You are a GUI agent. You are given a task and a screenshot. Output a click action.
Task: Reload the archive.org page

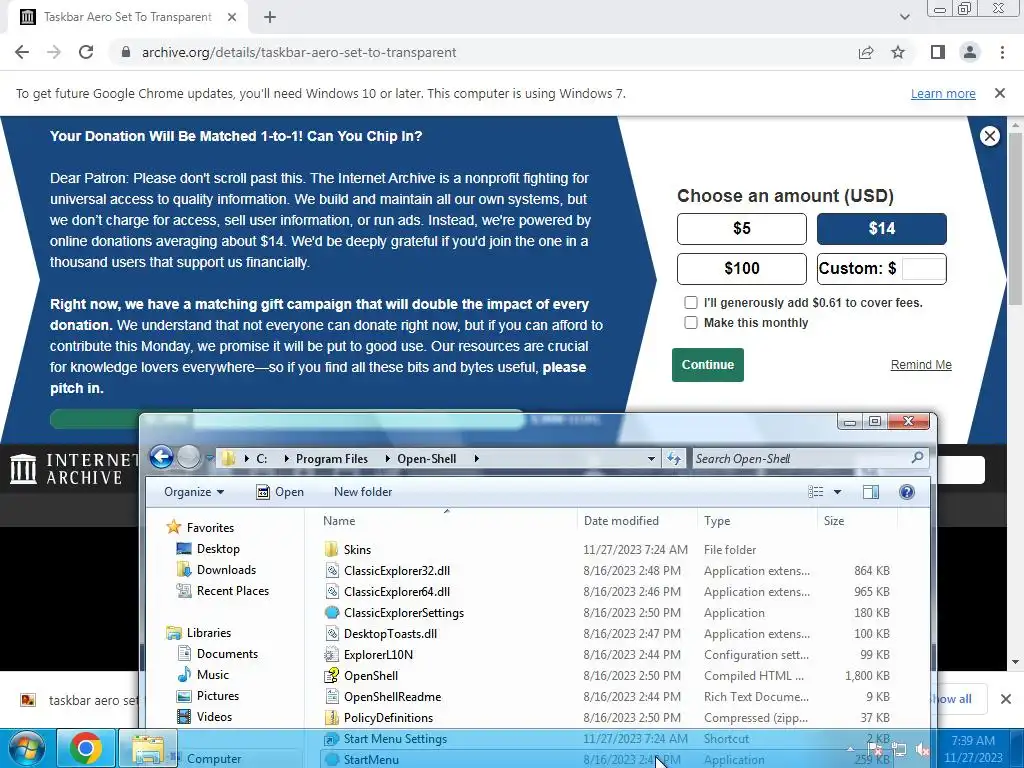(86, 52)
